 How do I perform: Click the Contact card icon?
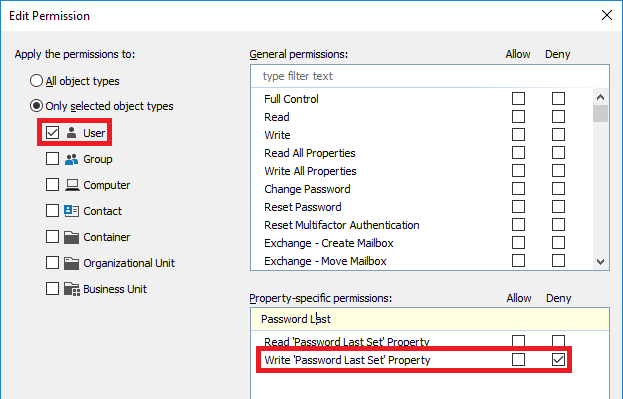(72, 211)
